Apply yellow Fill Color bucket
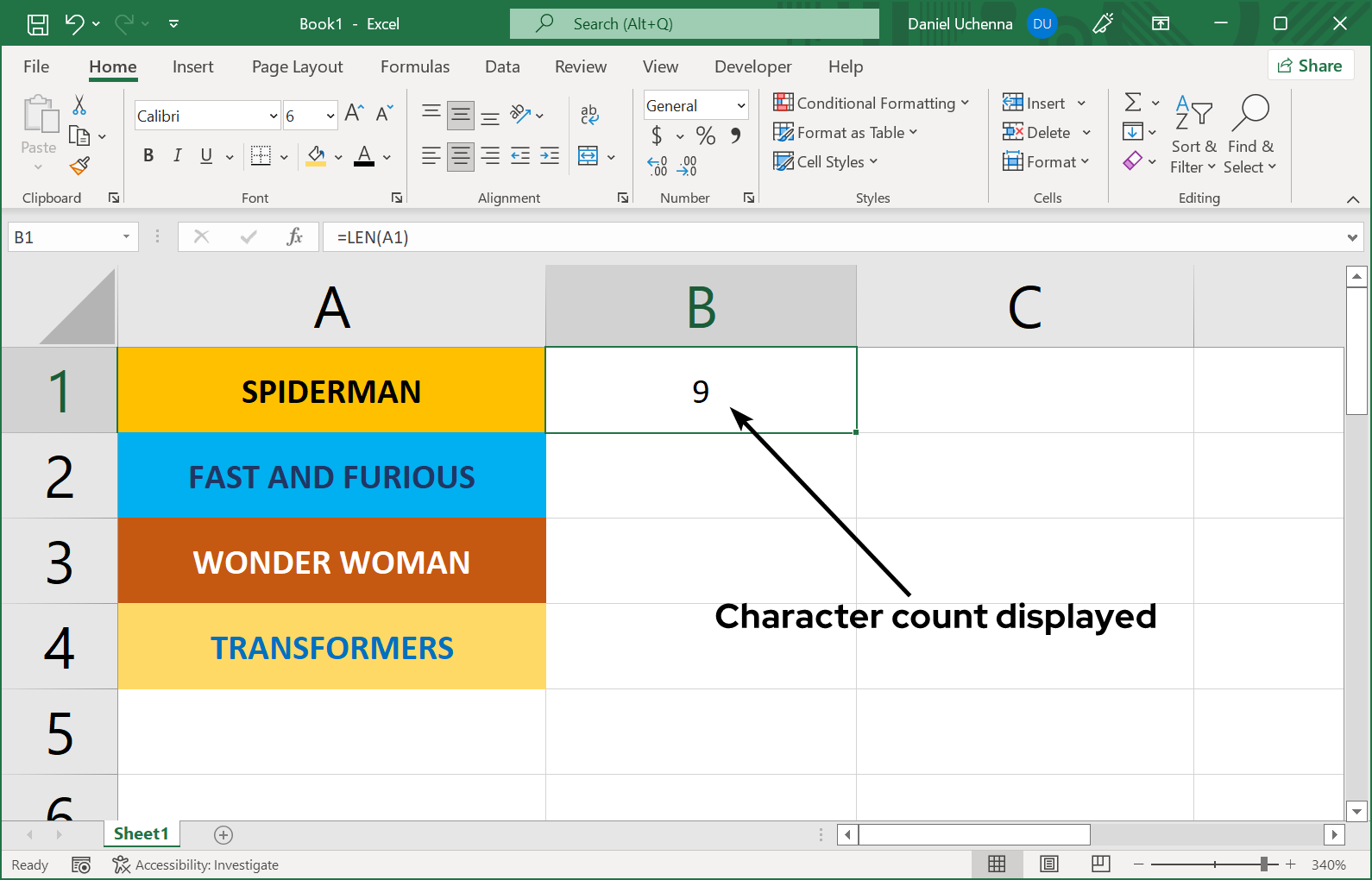This screenshot has width=1372, height=880. [316, 155]
